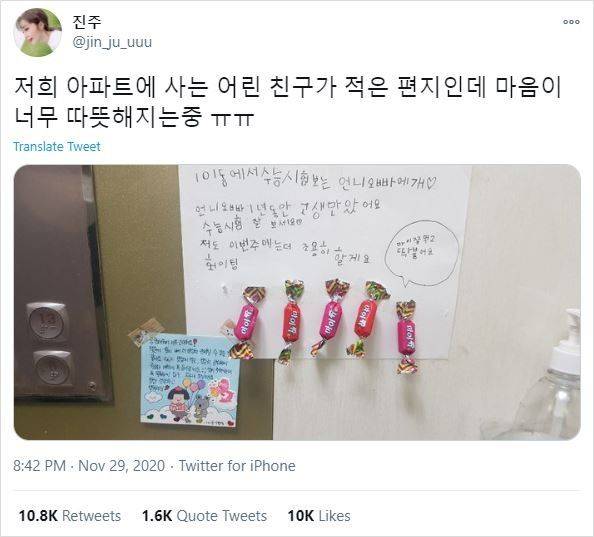Open the attached photo of the letter
The width and height of the screenshot is (594, 537).
tap(297, 302)
